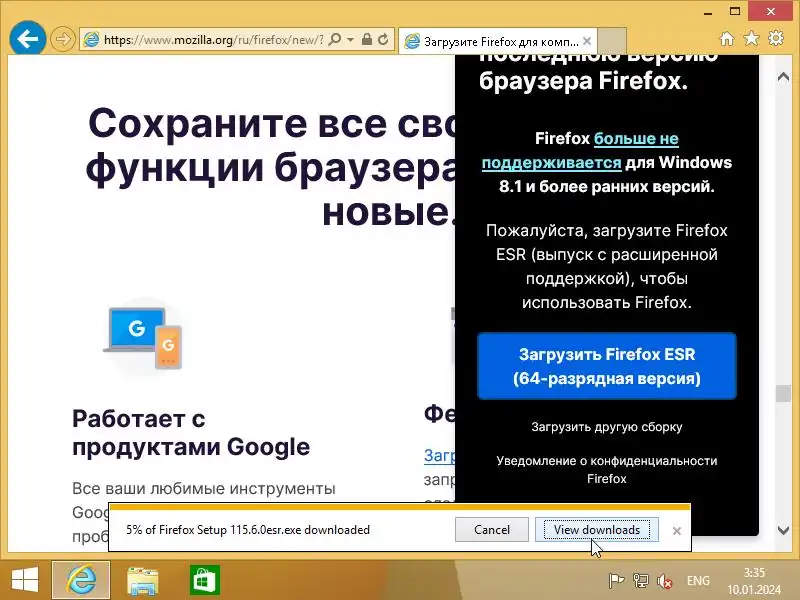
Task: Cancel the Firefox Setup download
Action: [x=492, y=530]
